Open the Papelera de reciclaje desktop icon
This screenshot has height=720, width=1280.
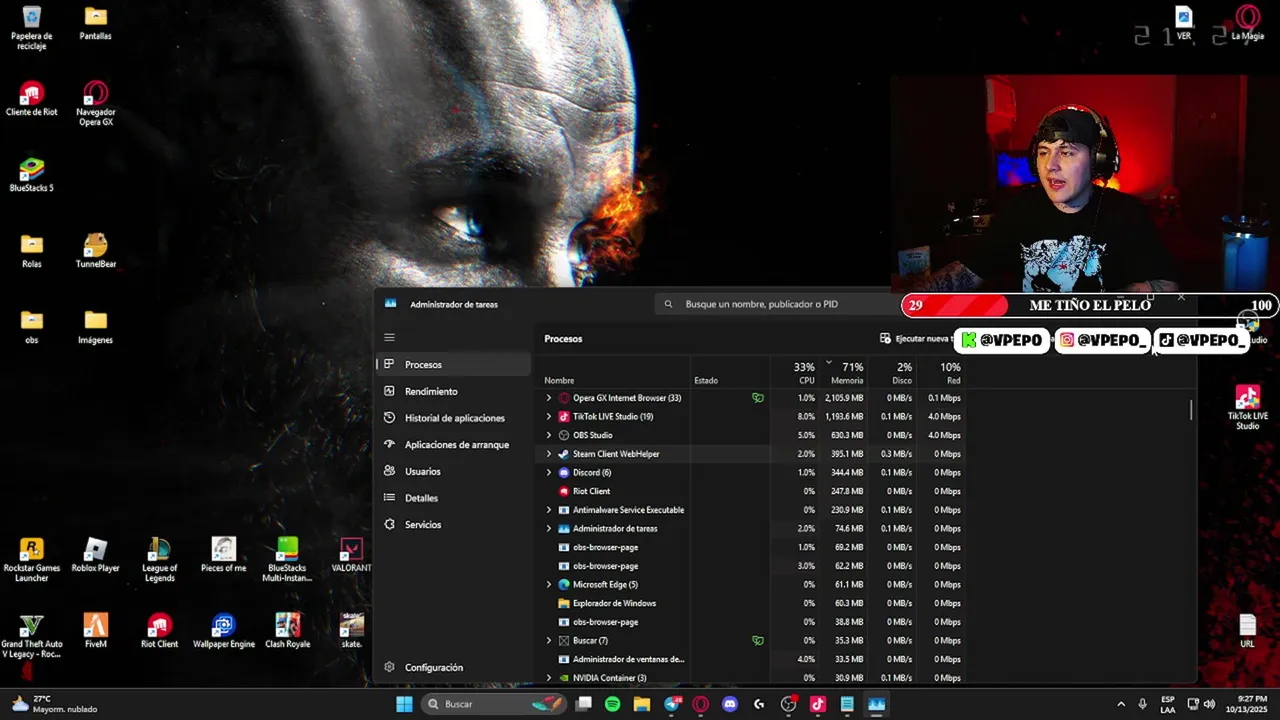(x=31, y=27)
